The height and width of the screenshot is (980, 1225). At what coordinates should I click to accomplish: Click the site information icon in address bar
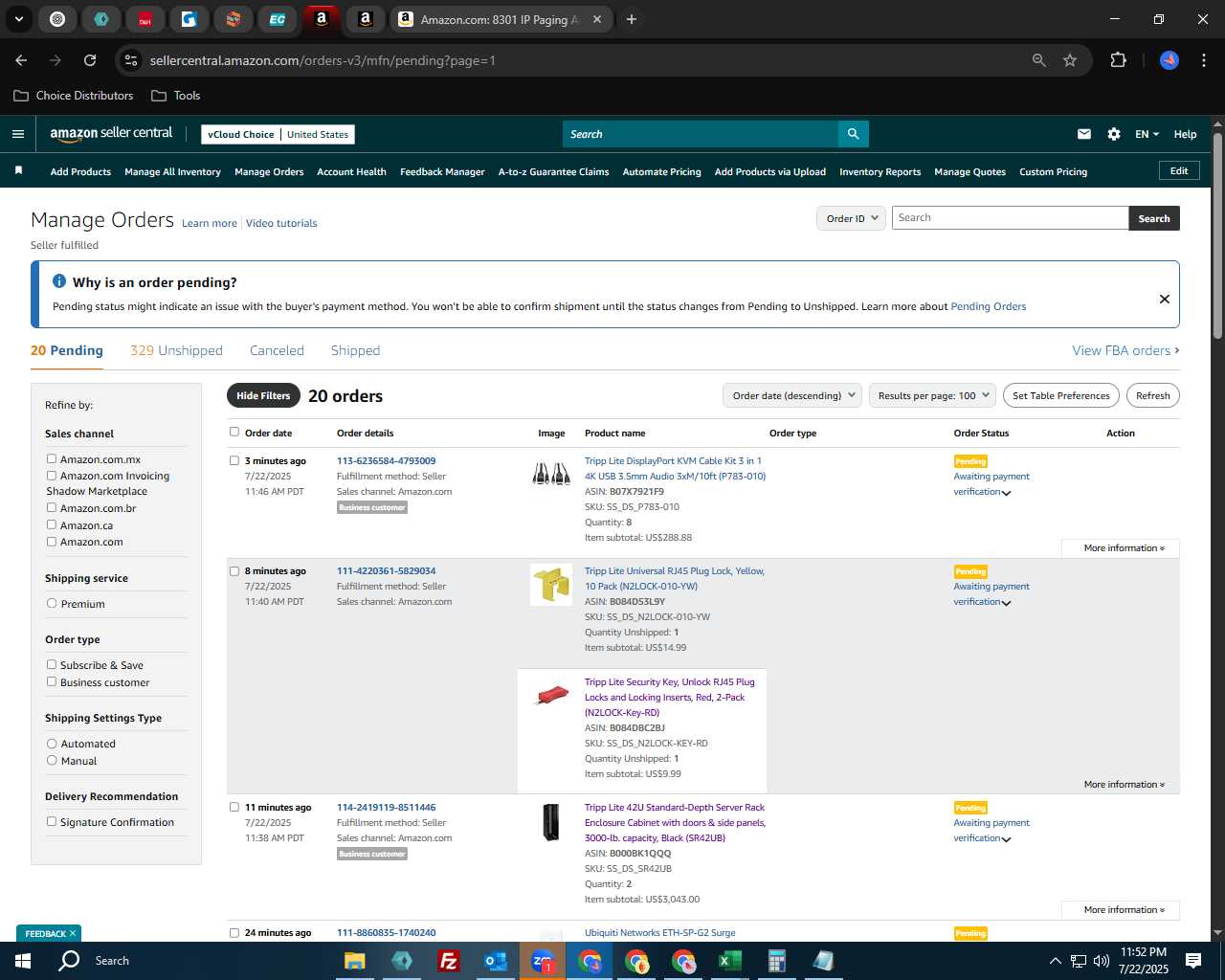click(x=131, y=60)
